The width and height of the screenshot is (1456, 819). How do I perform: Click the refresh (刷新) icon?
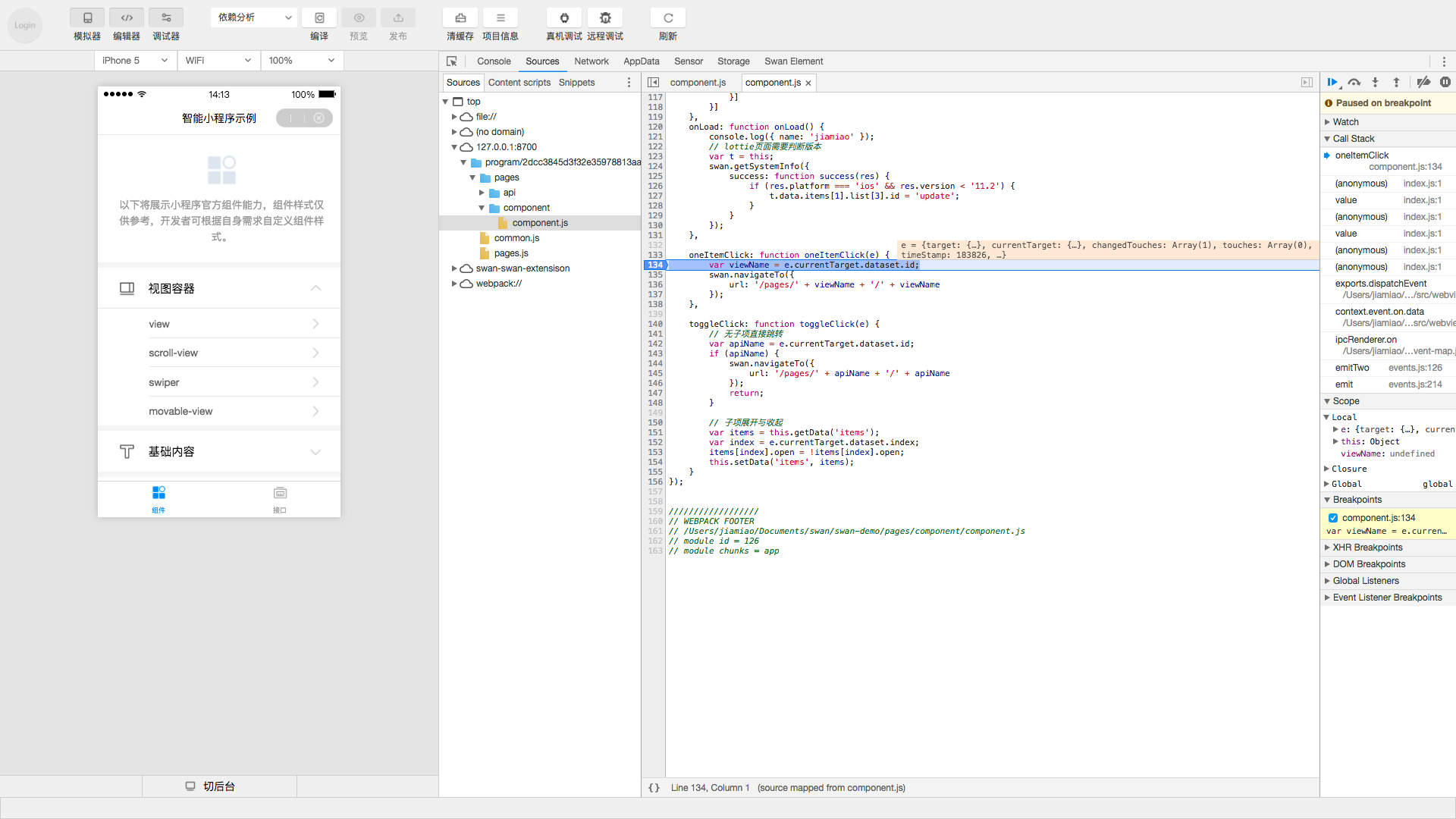pyautogui.click(x=668, y=18)
